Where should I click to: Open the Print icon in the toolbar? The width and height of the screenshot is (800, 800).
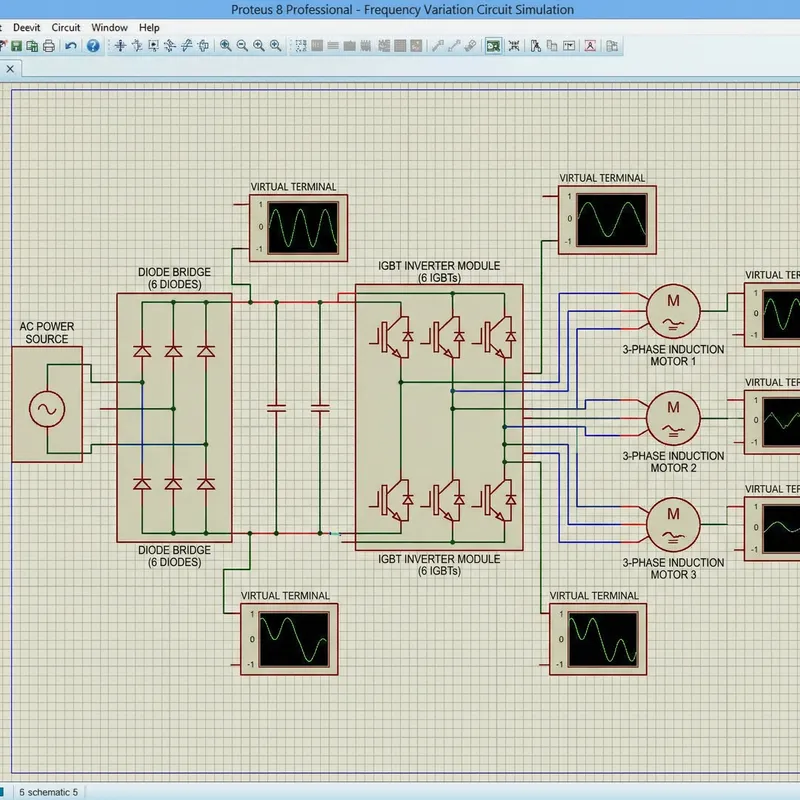point(49,44)
